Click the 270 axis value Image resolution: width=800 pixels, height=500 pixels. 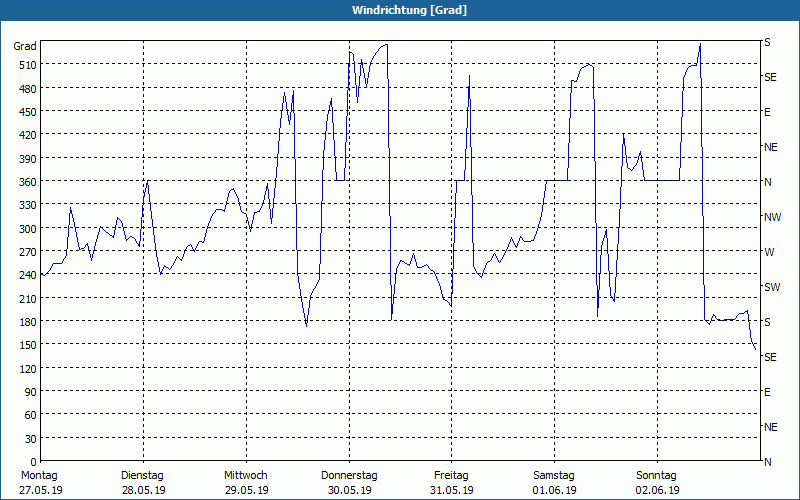click(x=29, y=252)
